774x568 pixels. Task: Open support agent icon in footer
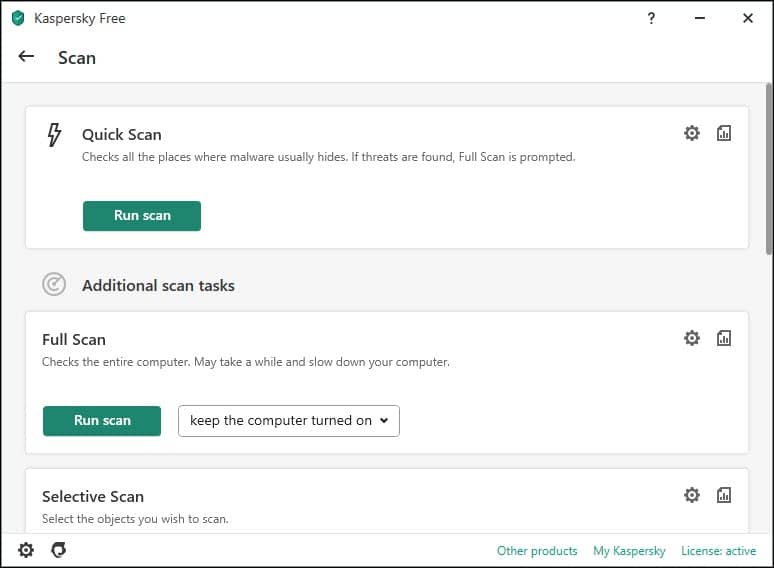tap(59, 550)
